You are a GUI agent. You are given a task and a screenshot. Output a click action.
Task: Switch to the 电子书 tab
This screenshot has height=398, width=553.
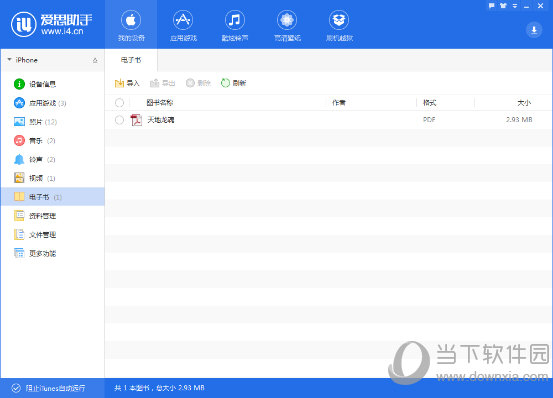pyautogui.click(x=131, y=60)
